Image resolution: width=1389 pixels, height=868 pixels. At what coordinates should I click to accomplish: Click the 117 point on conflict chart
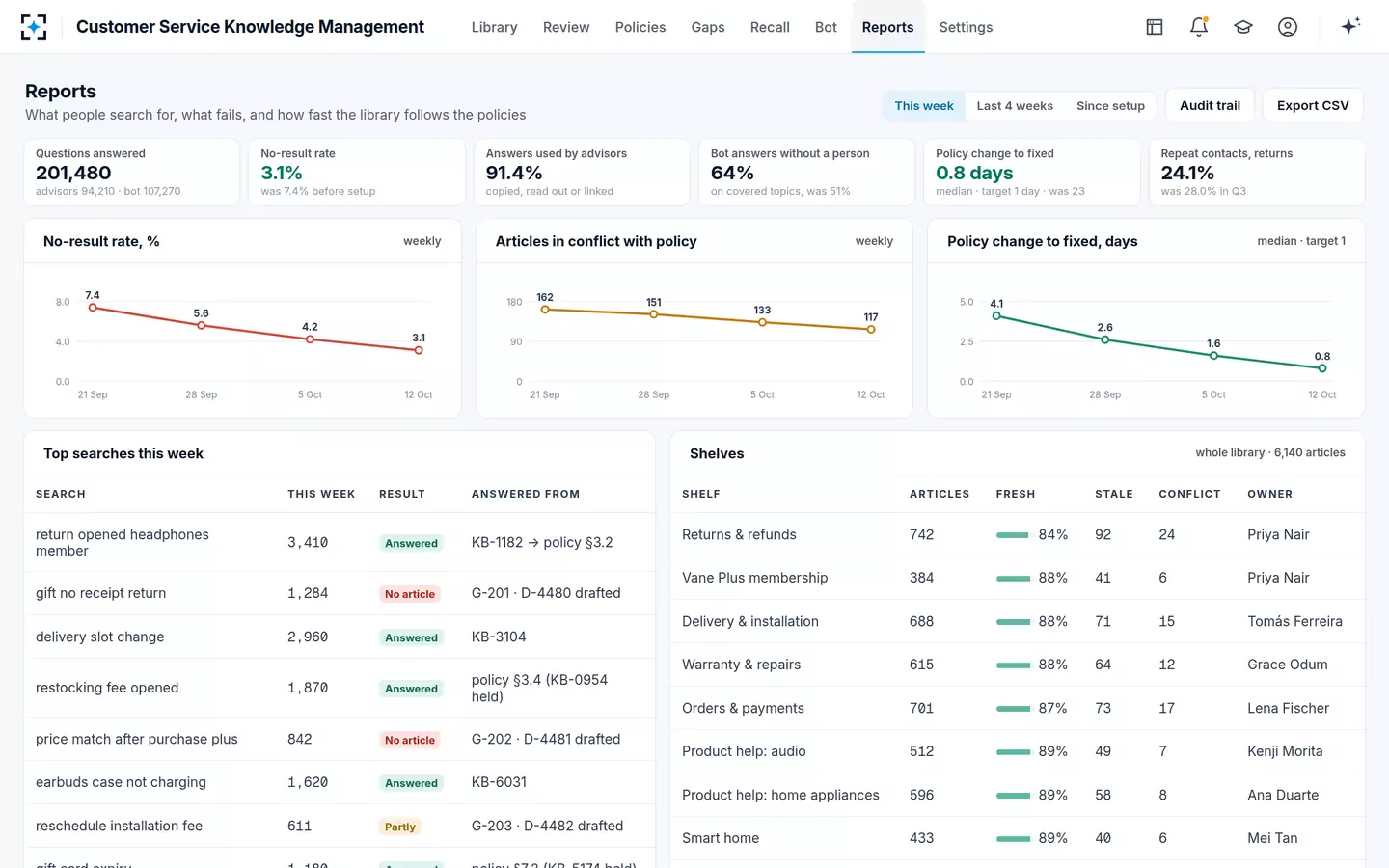871,330
